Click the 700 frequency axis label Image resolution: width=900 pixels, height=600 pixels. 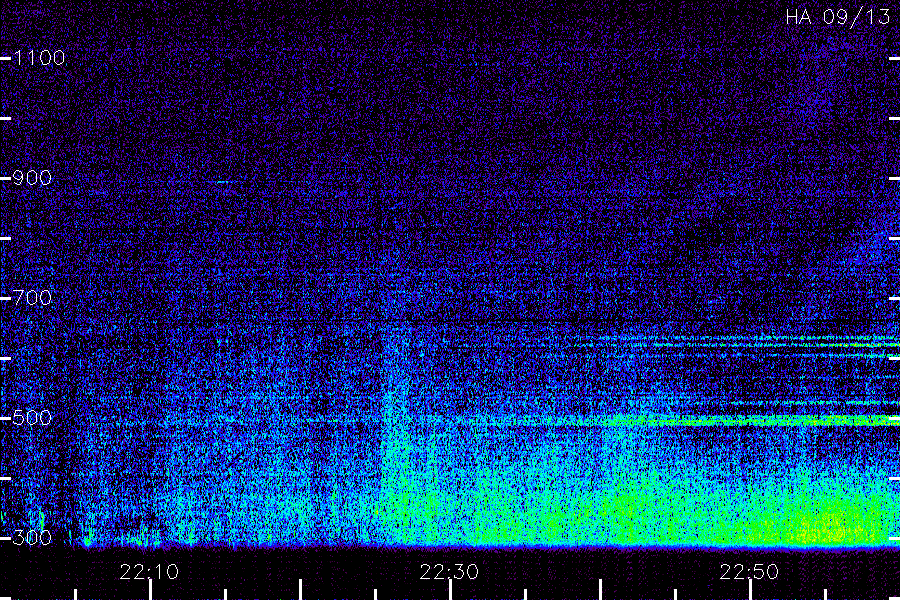coord(32,298)
